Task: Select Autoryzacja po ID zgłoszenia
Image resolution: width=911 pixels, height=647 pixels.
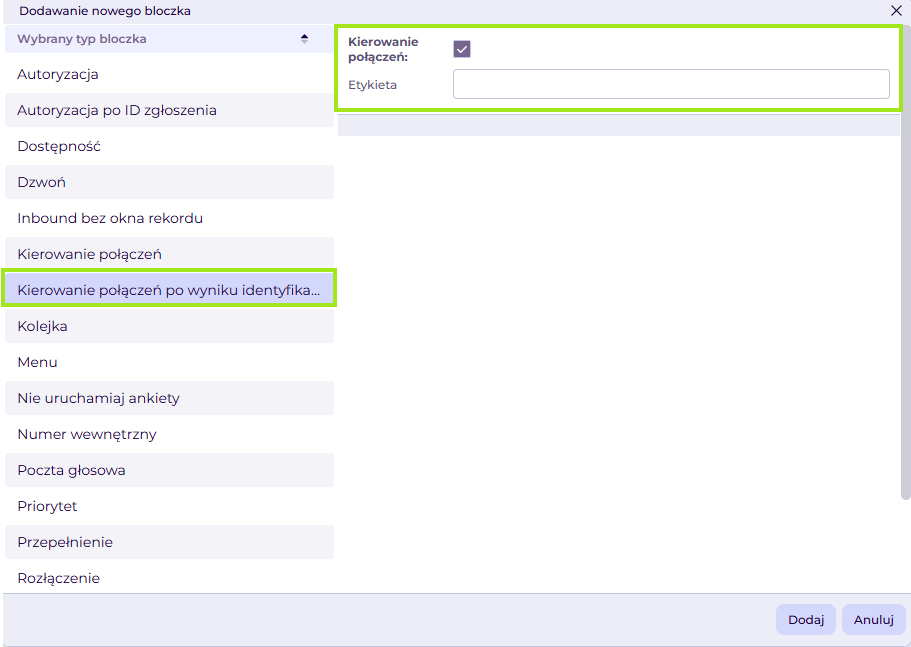Action: click(169, 110)
